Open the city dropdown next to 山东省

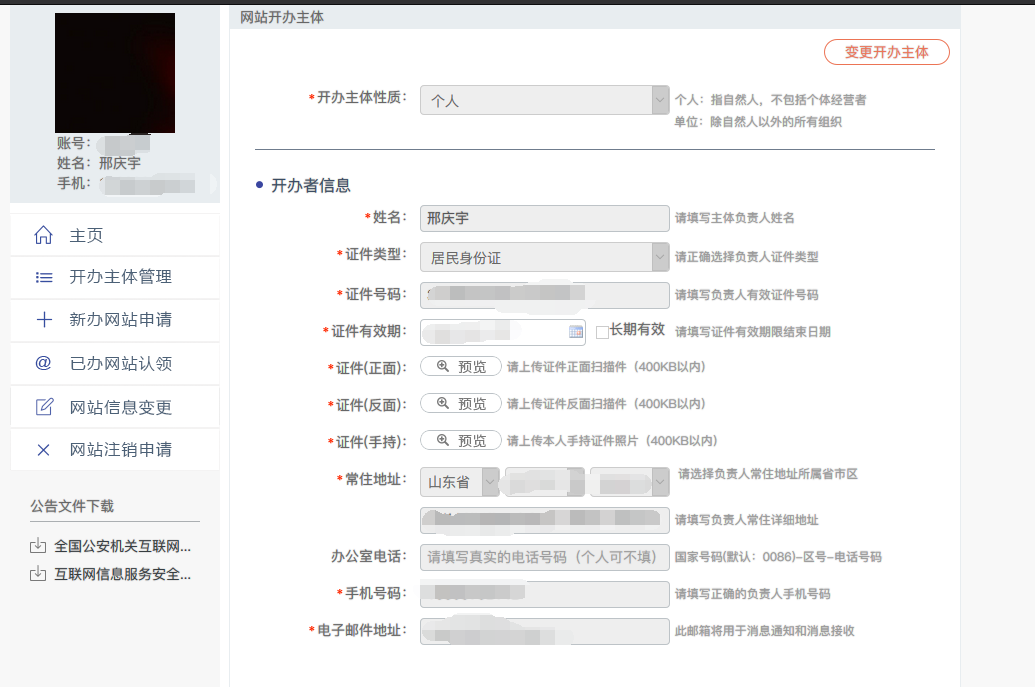coord(544,482)
